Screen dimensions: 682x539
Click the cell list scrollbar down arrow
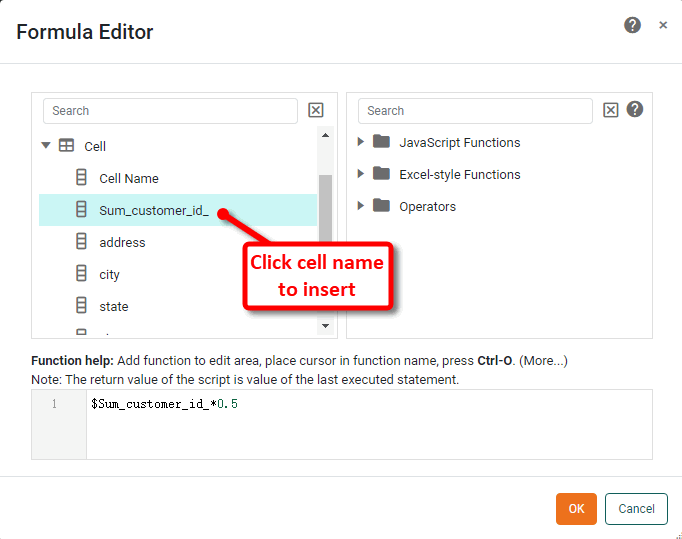(x=325, y=326)
